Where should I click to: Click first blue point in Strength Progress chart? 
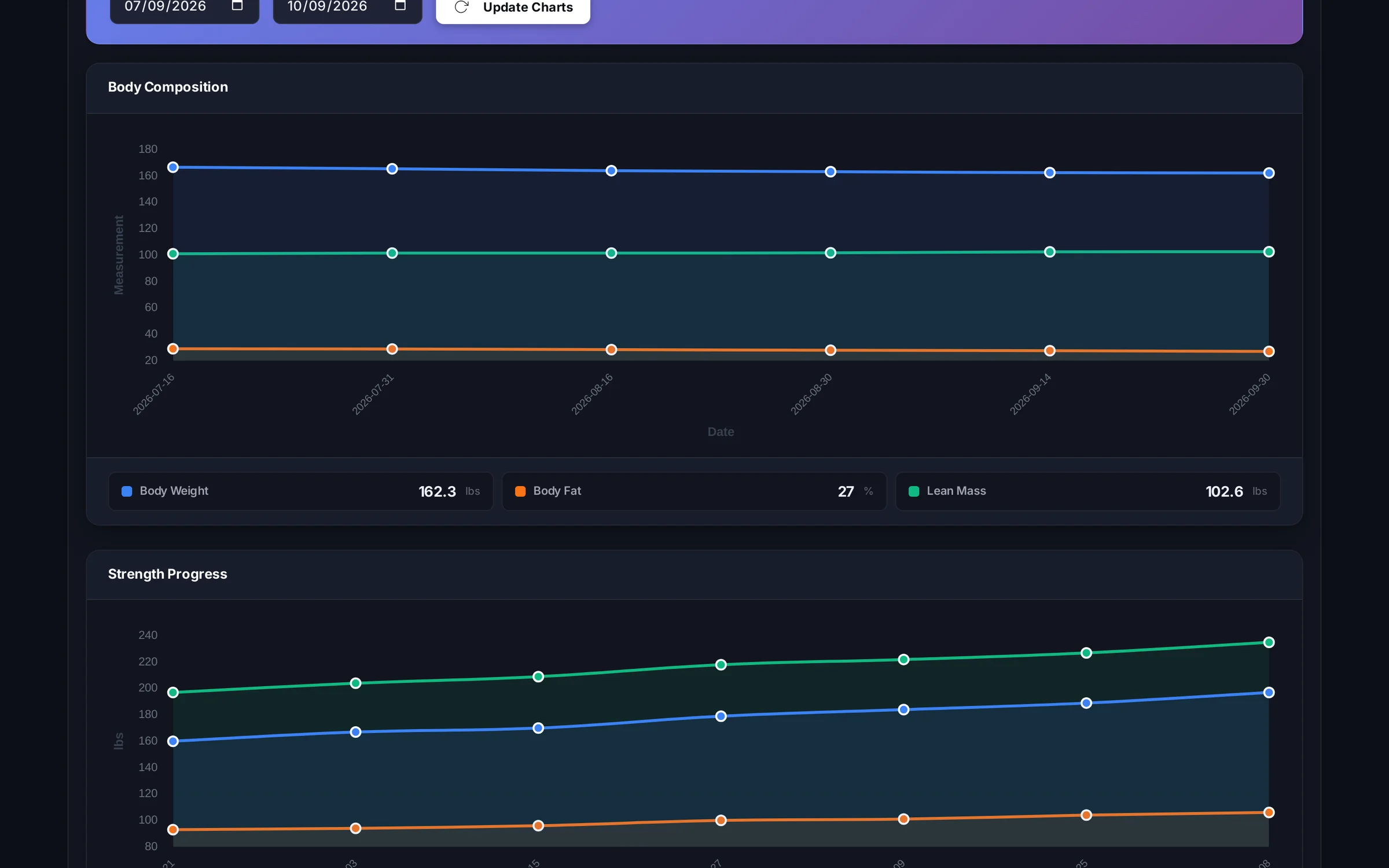click(x=172, y=741)
